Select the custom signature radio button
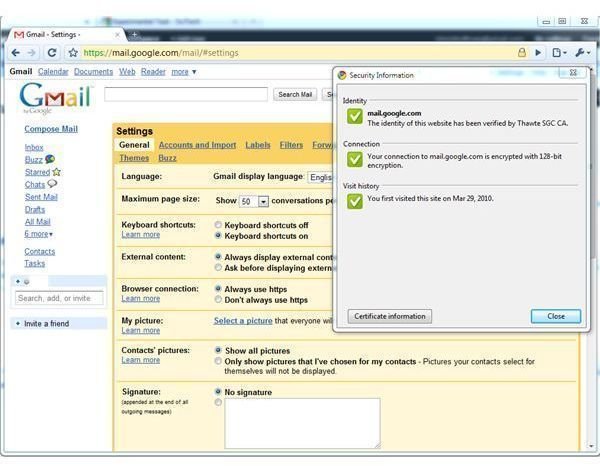 pyautogui.click(x=218, y=402)
